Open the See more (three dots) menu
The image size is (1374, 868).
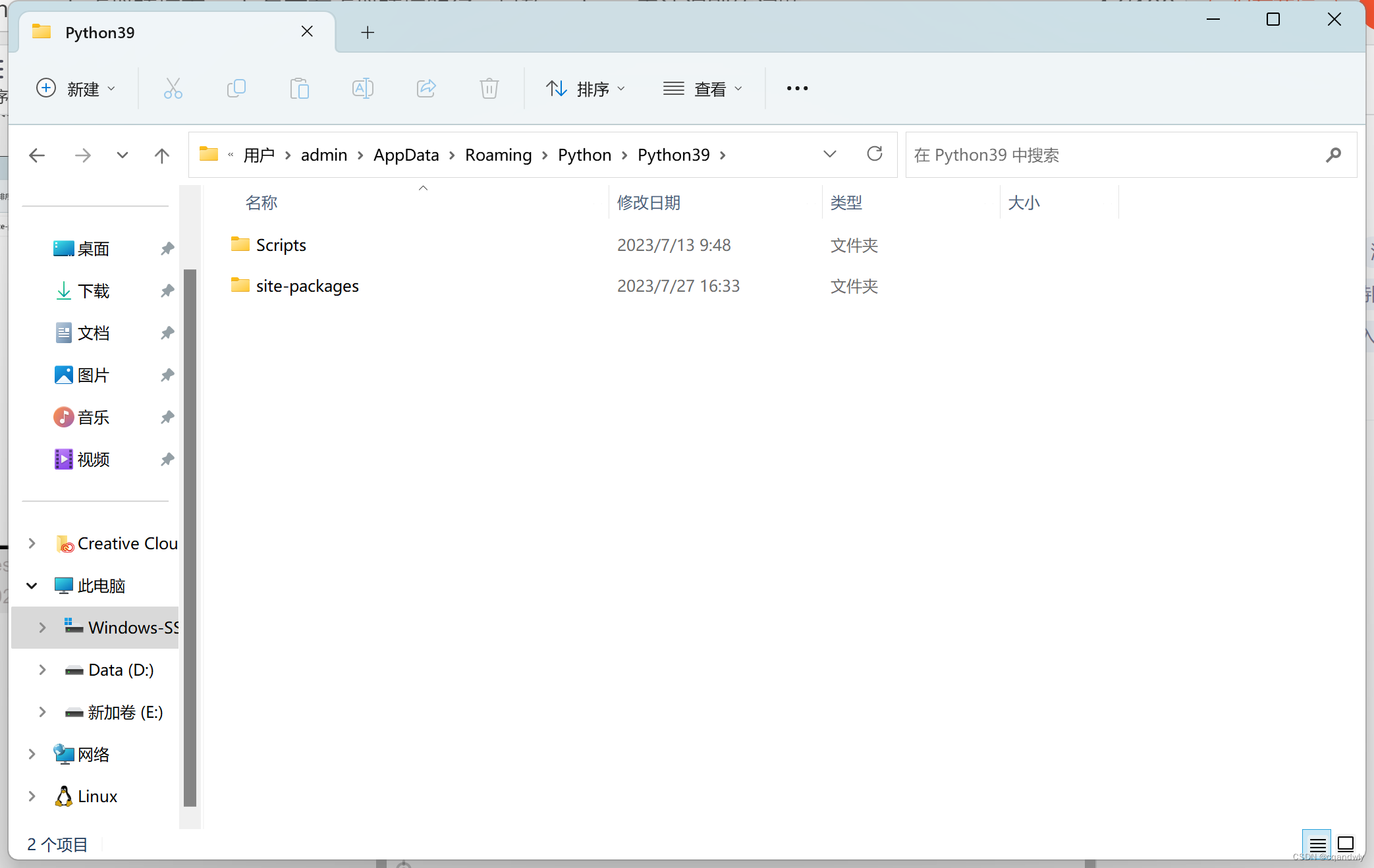pos(797,88)
